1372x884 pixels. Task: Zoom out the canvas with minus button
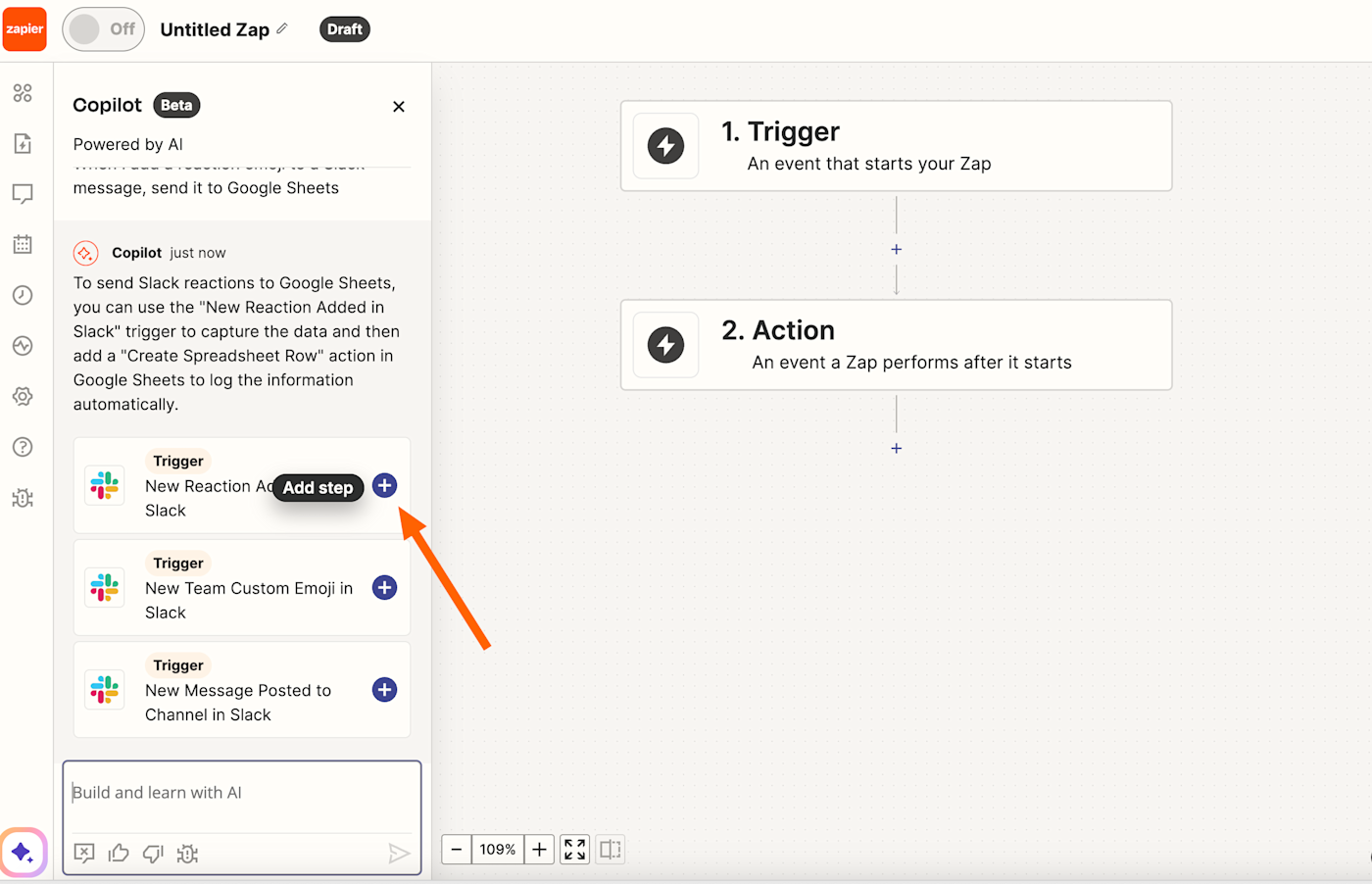click(456, 850)
